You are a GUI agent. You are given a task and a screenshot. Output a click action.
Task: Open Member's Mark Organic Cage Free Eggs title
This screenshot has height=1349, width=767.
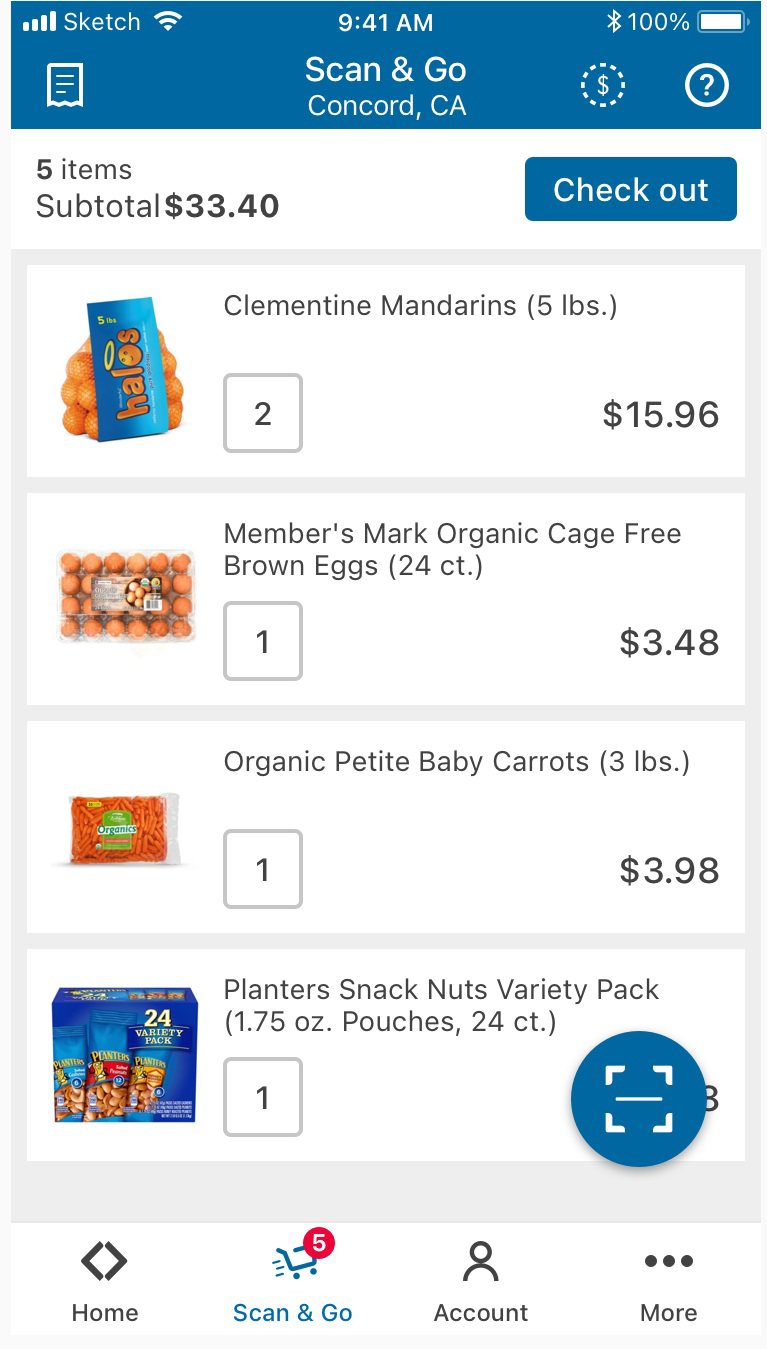click(452, 549)
